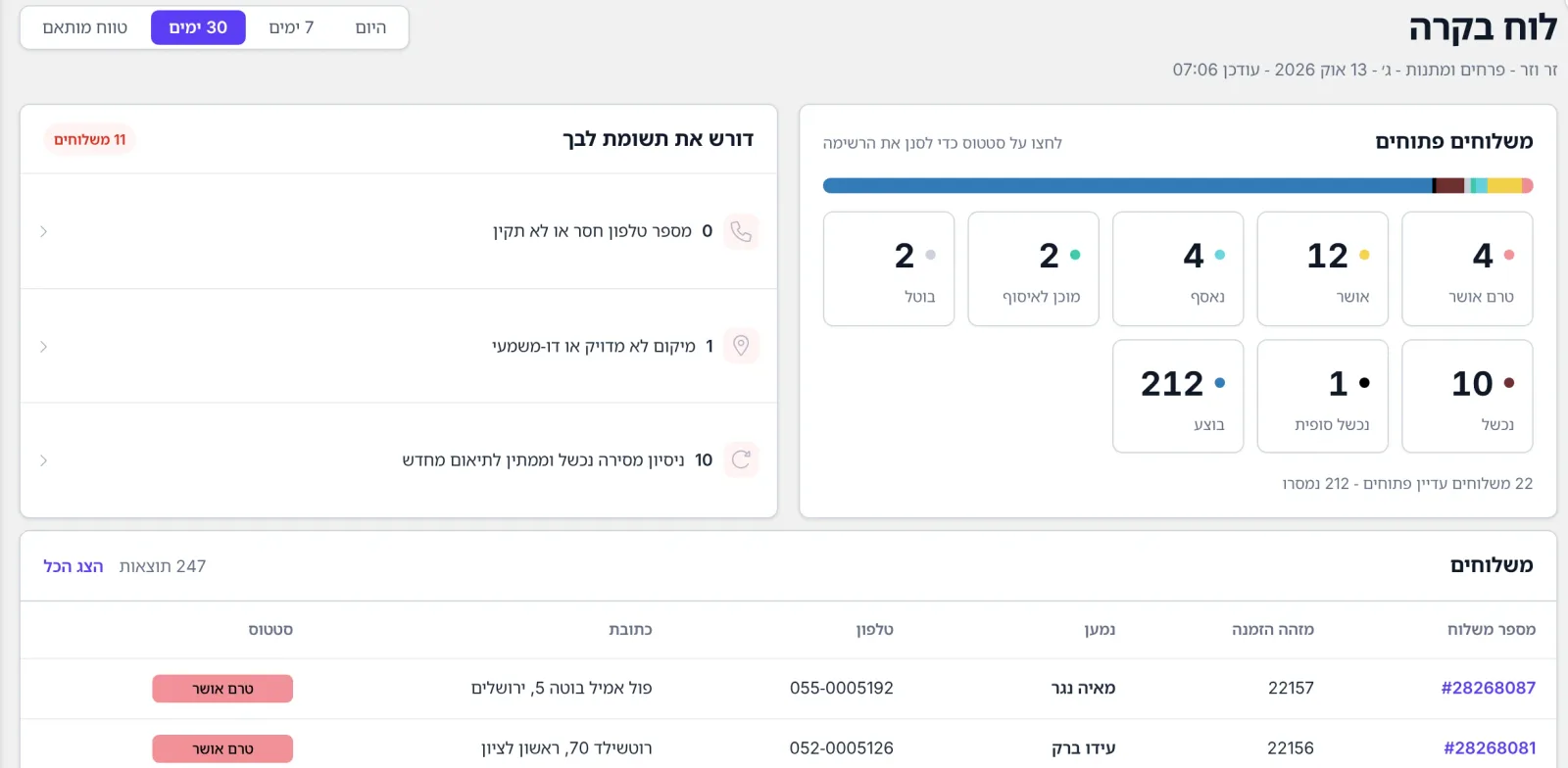Expand the failed delivery attempt row chevron

click(43, 460)
